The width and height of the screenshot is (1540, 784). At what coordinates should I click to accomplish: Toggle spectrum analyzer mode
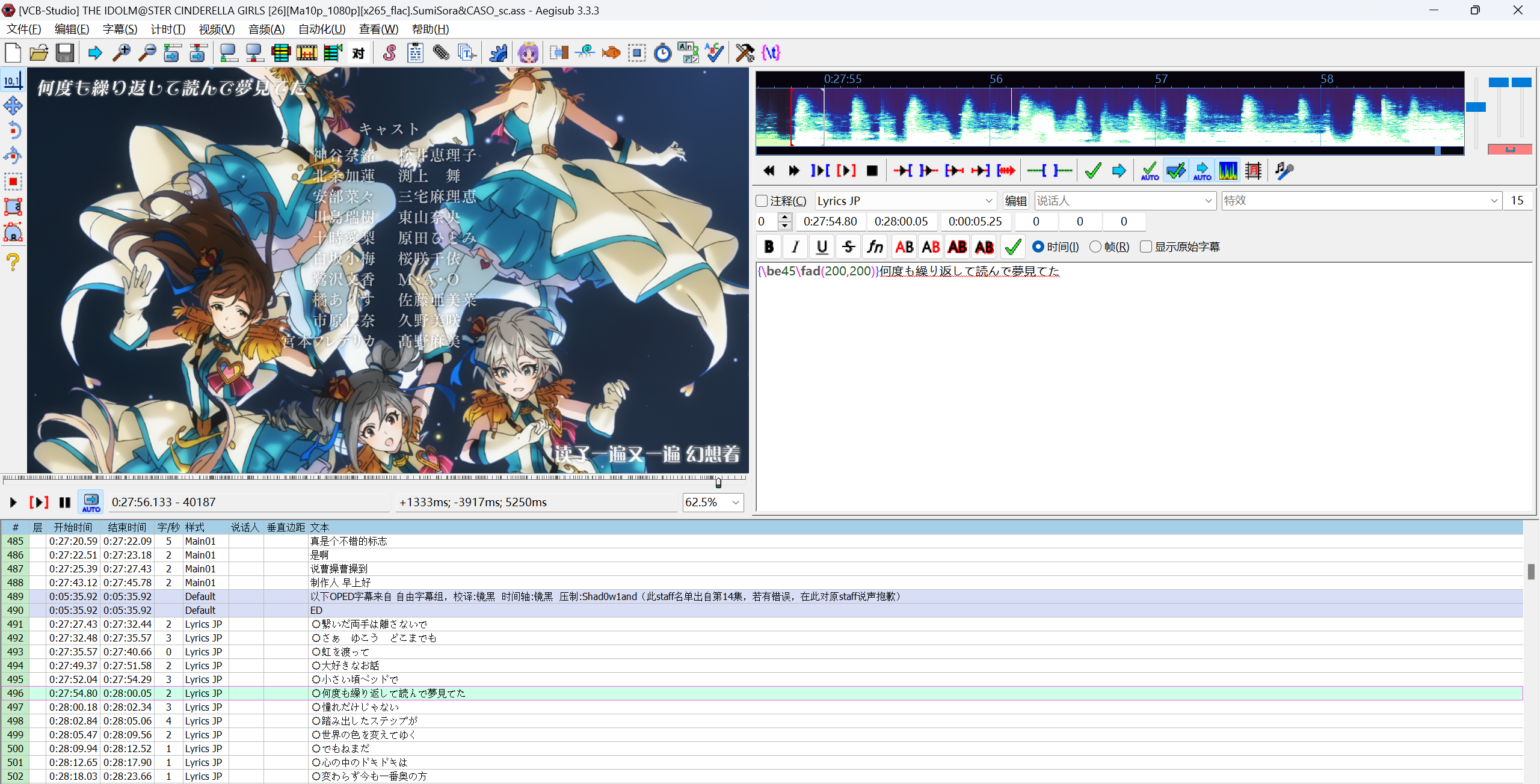coord(1228,171)
